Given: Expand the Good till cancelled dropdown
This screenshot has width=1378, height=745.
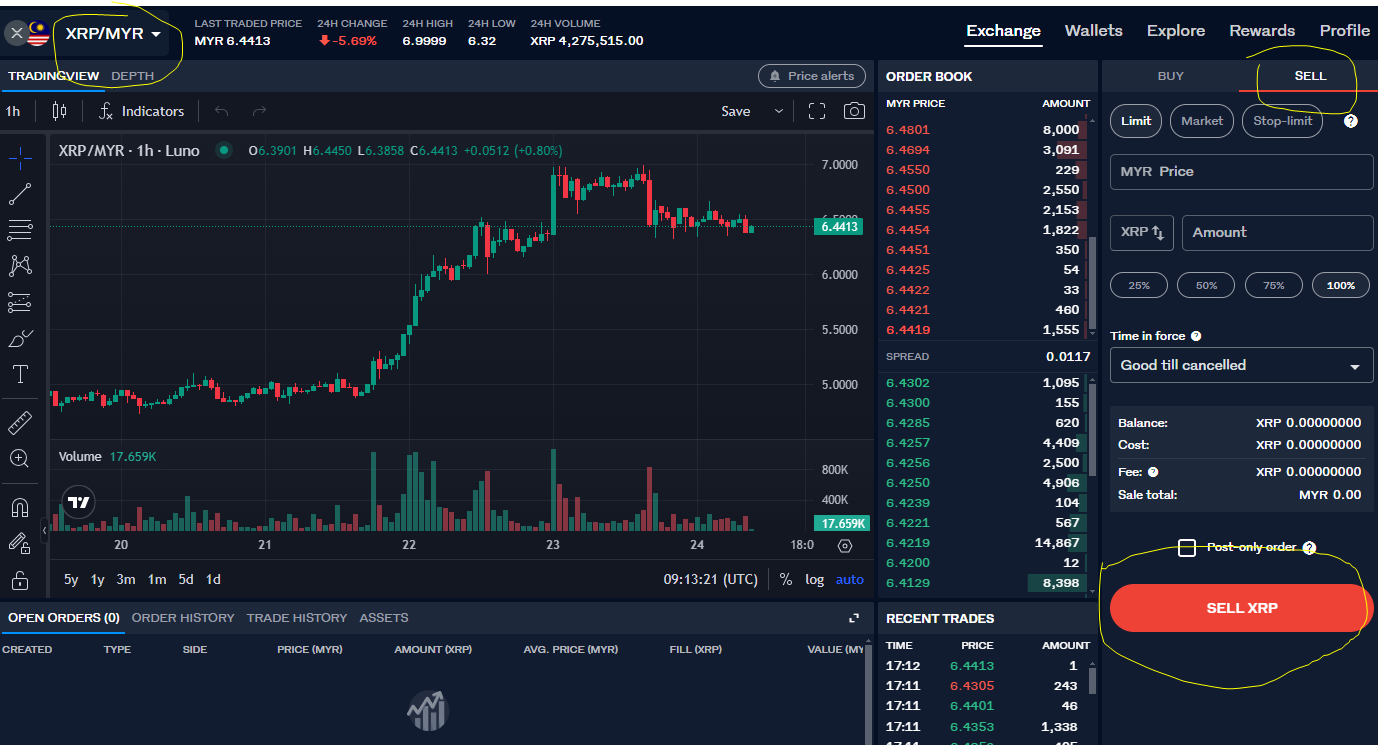Looking at the screenshot, I should [x=1241, y=365].
